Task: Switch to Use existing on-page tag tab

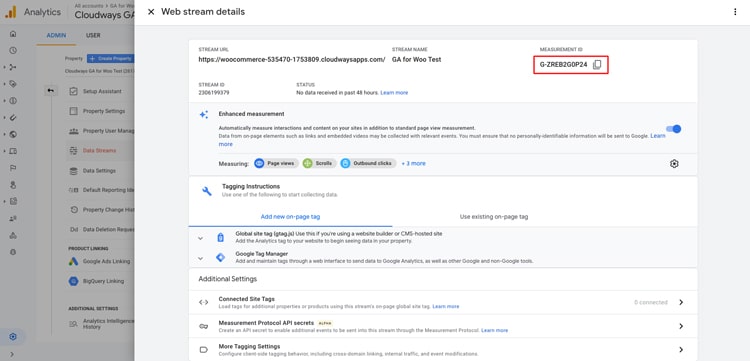Action: pyautogui.click(x=494, y=217)
